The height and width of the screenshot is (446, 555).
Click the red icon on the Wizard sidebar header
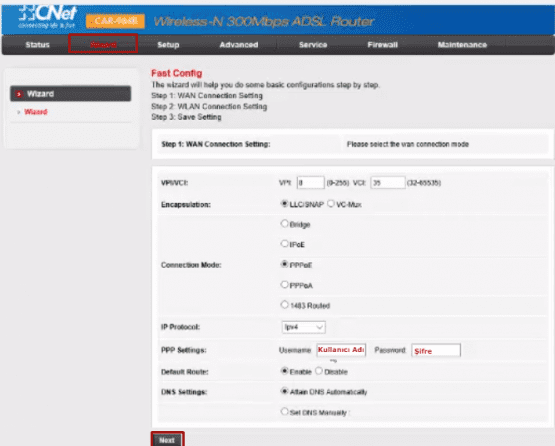[x=19, y=94]
